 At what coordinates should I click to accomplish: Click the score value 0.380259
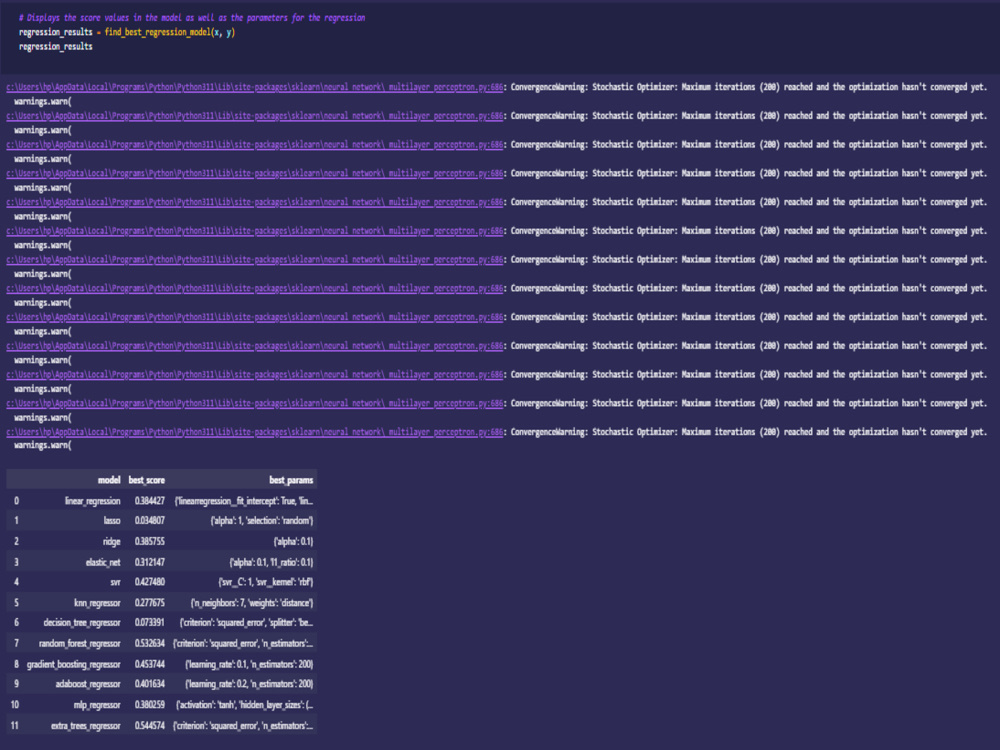(x=150, y=705)
